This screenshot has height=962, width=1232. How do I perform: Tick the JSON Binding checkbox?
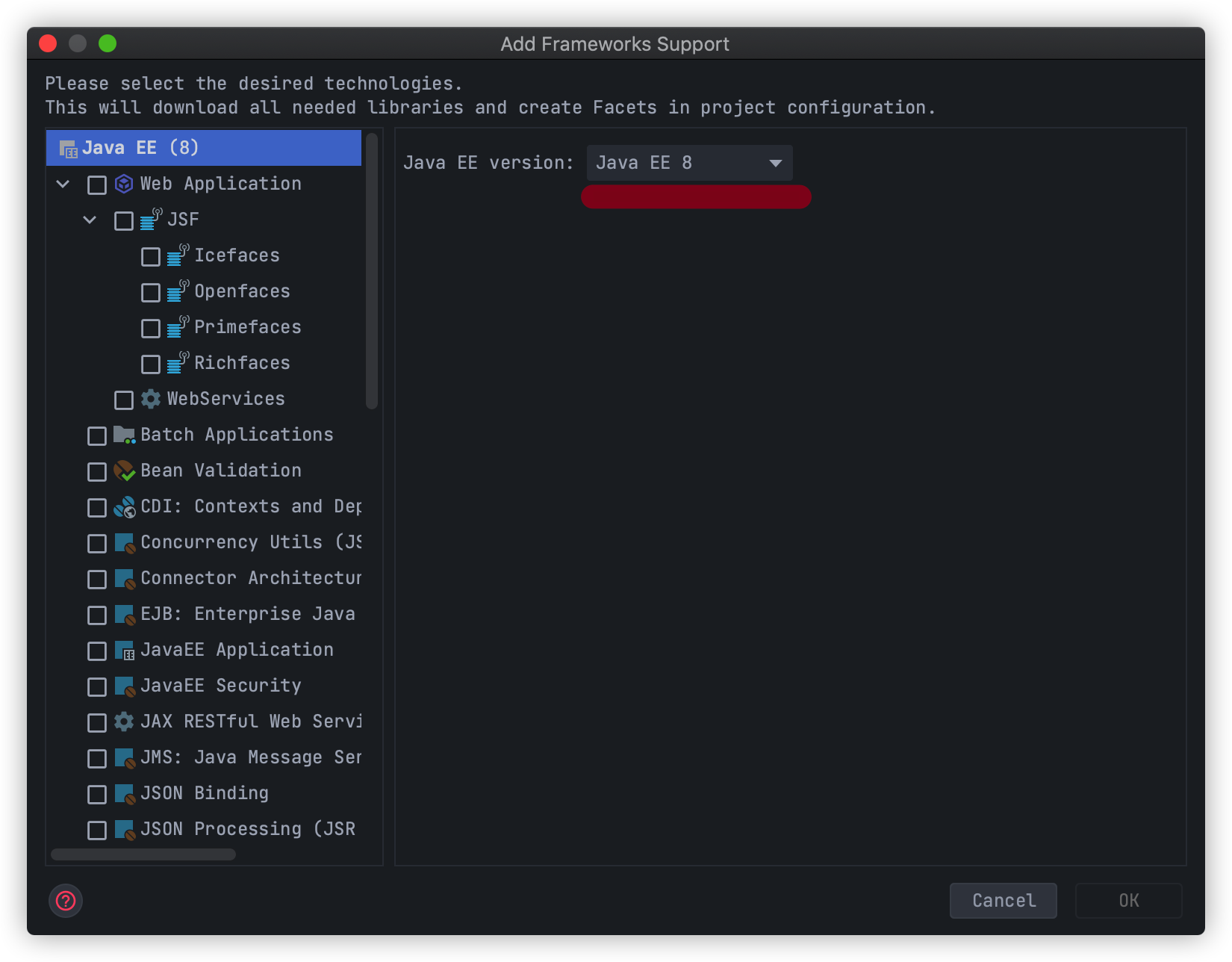point(97,794)
